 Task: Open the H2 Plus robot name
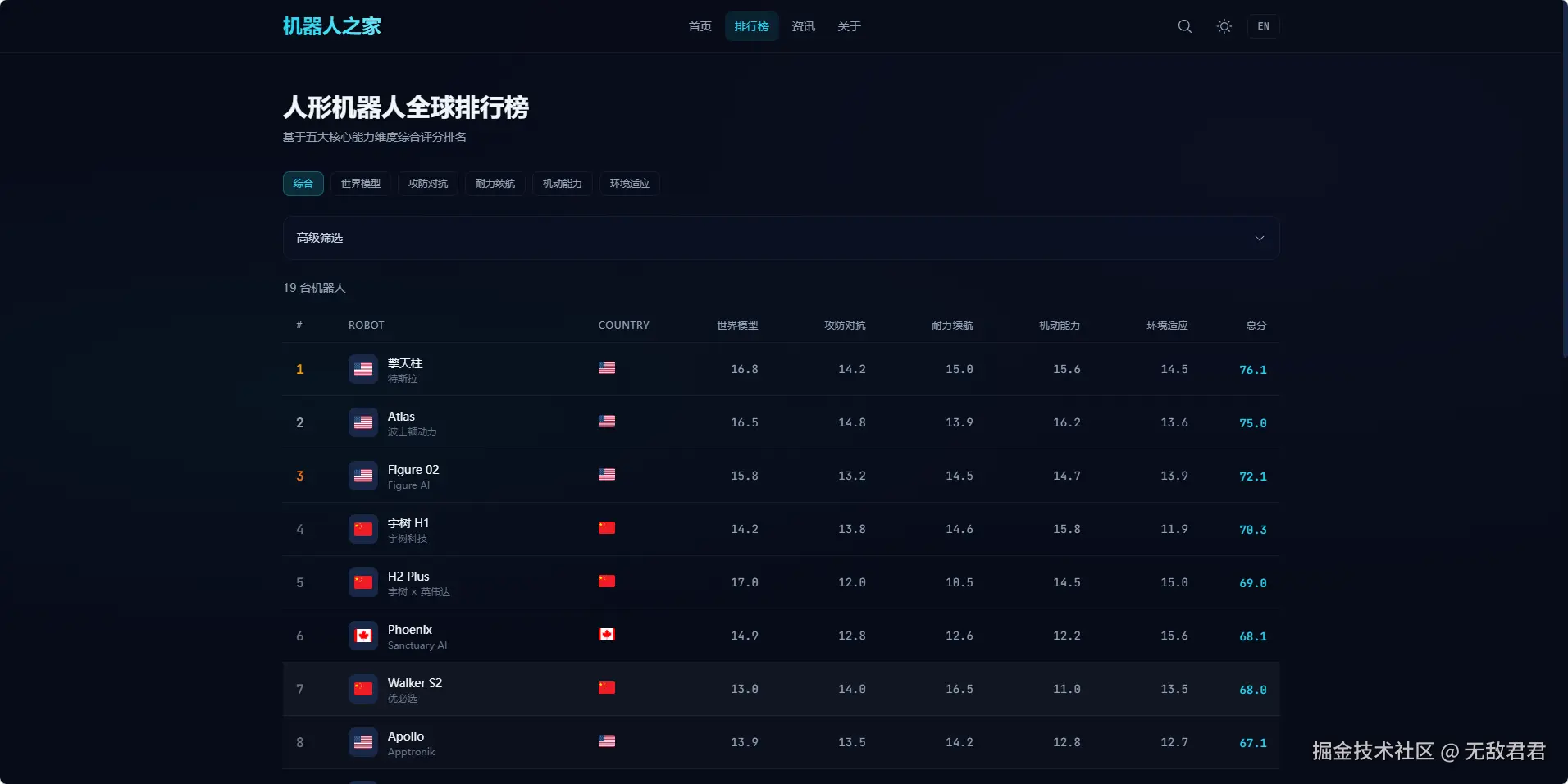[408, 577]
